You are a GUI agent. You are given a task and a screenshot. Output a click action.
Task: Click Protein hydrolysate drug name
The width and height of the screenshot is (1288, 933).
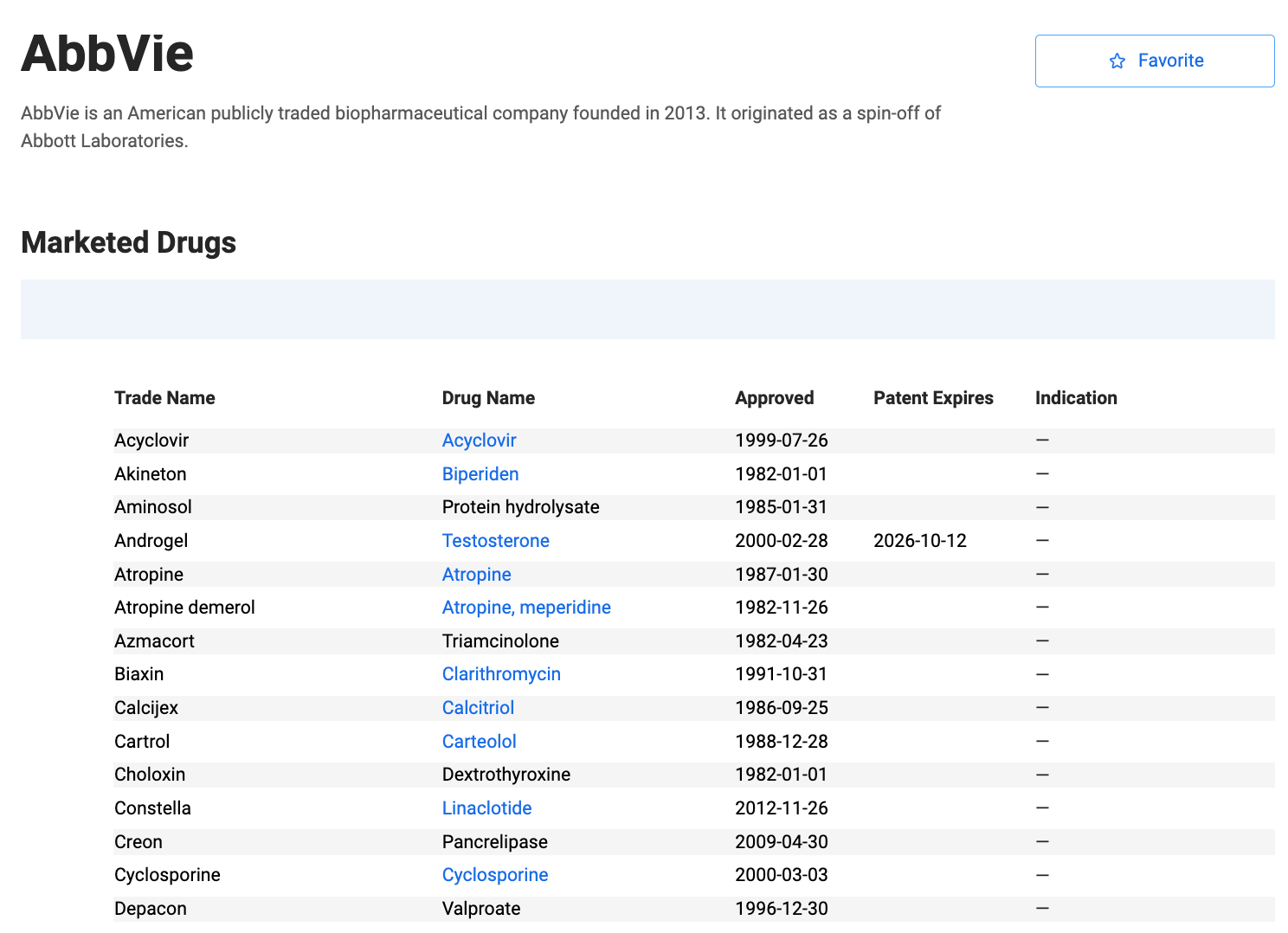[520, 507]
